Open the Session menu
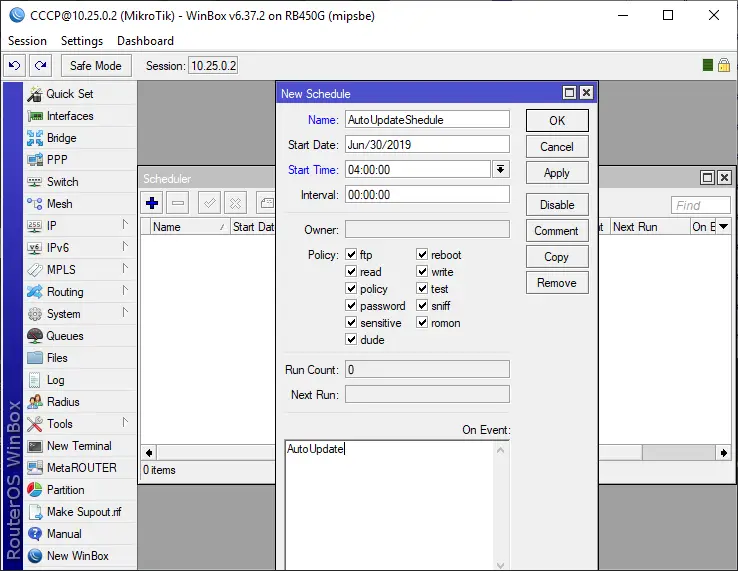Image resolution: width=738 pixels, height=571 pixels. pyautogui.click(x=27, y=41)
